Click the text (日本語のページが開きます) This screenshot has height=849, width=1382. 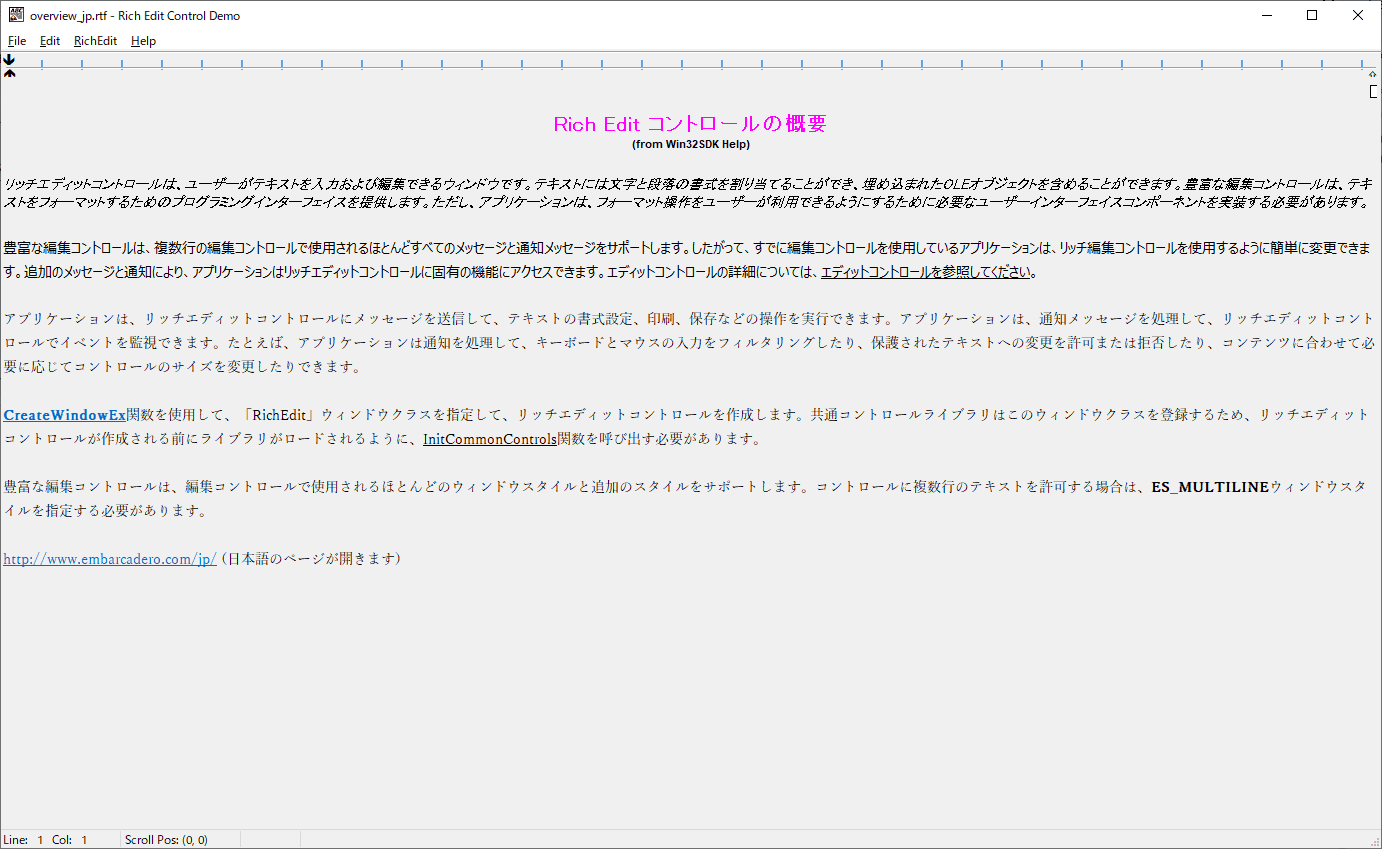point(311,559)
